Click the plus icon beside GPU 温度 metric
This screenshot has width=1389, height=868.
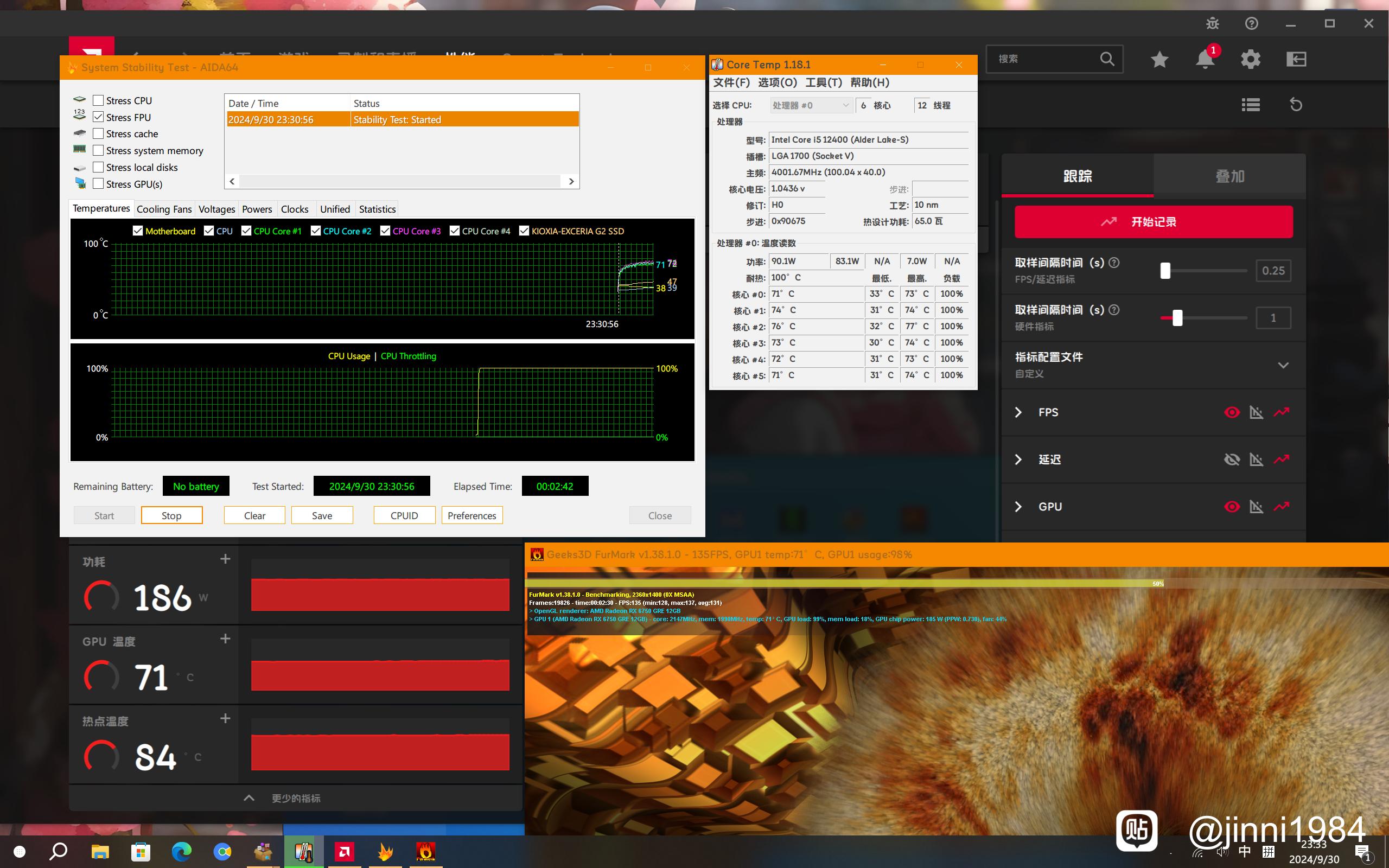point(226,639)
